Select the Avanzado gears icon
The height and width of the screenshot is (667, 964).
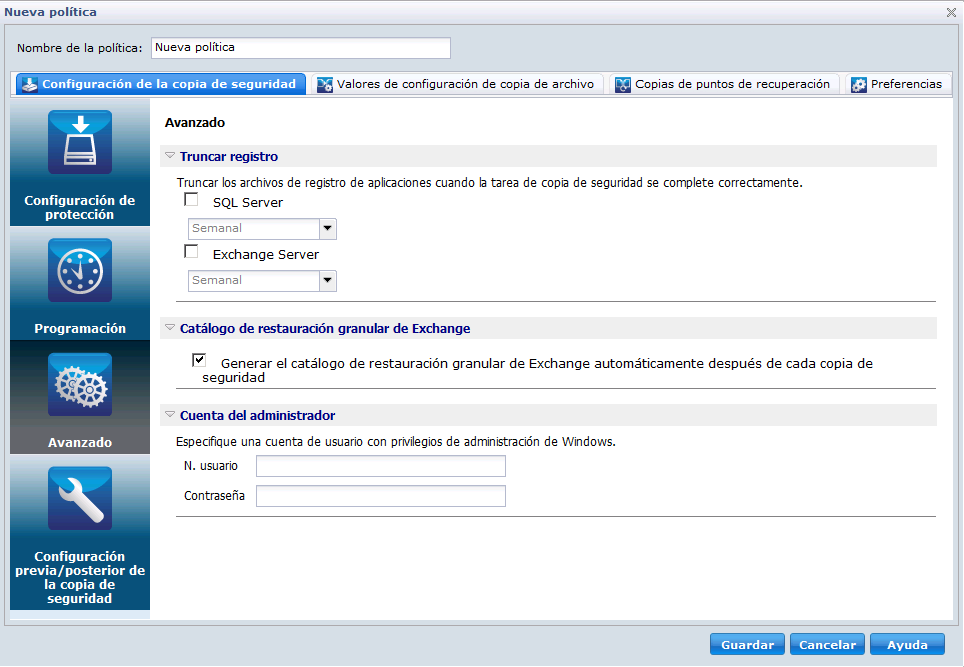point(79,383)
